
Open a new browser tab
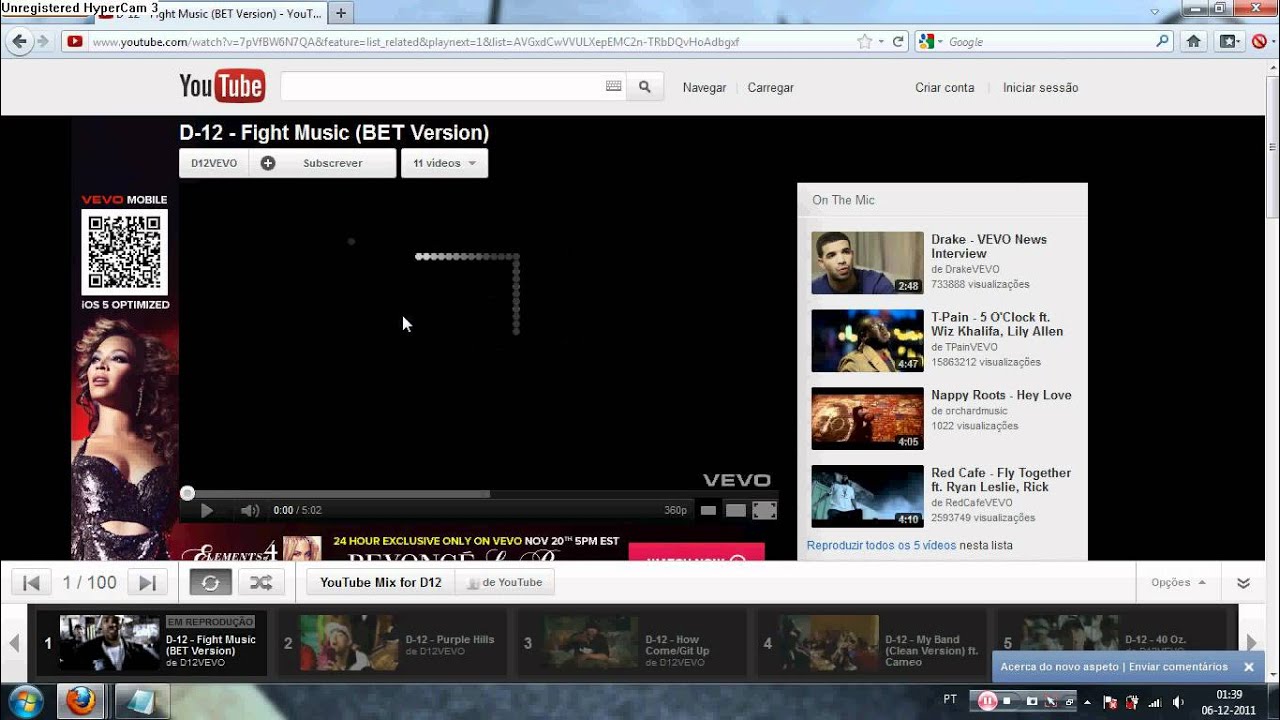click(341, 13)
